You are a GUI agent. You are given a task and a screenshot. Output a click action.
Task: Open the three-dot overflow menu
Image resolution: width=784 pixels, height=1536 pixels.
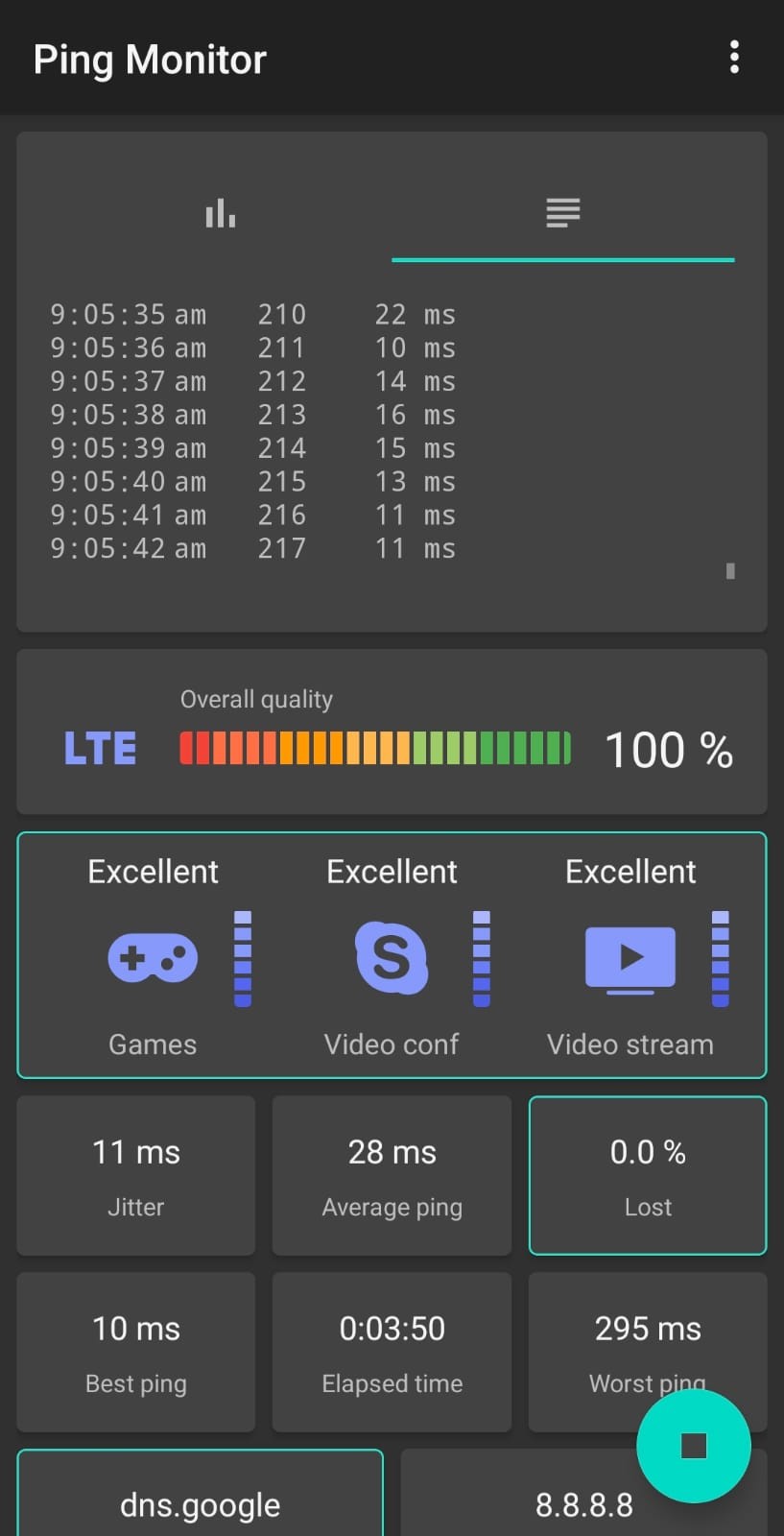[x=734, y=58]
